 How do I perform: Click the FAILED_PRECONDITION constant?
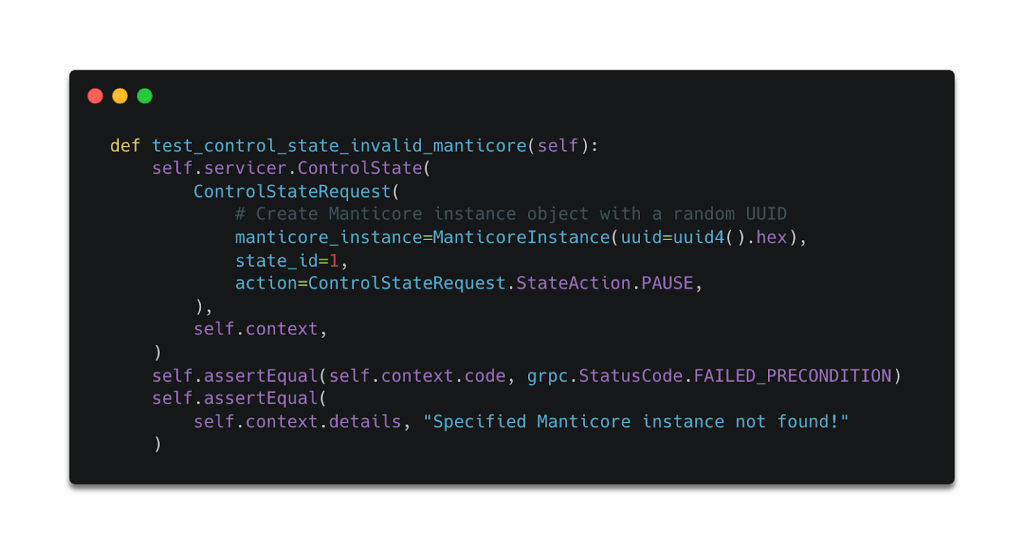click(792, 376)
